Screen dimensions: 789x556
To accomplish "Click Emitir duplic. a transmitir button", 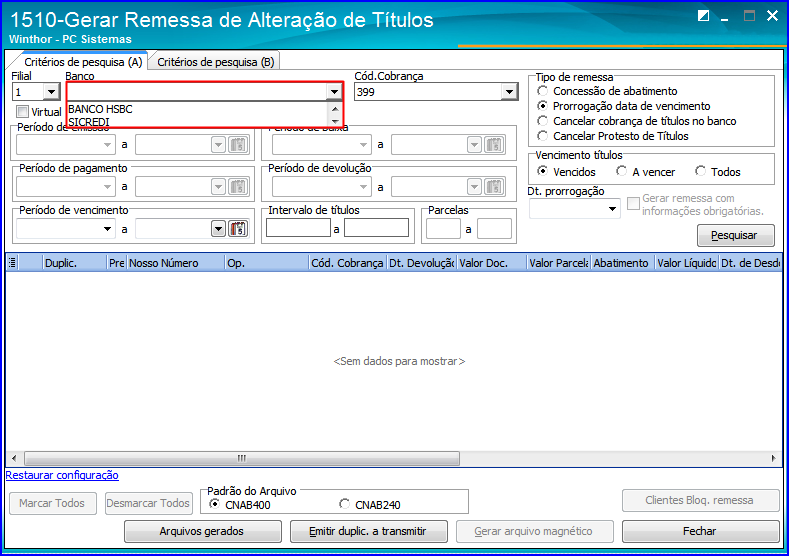I will pyautogui.click(x=368, y=531).
